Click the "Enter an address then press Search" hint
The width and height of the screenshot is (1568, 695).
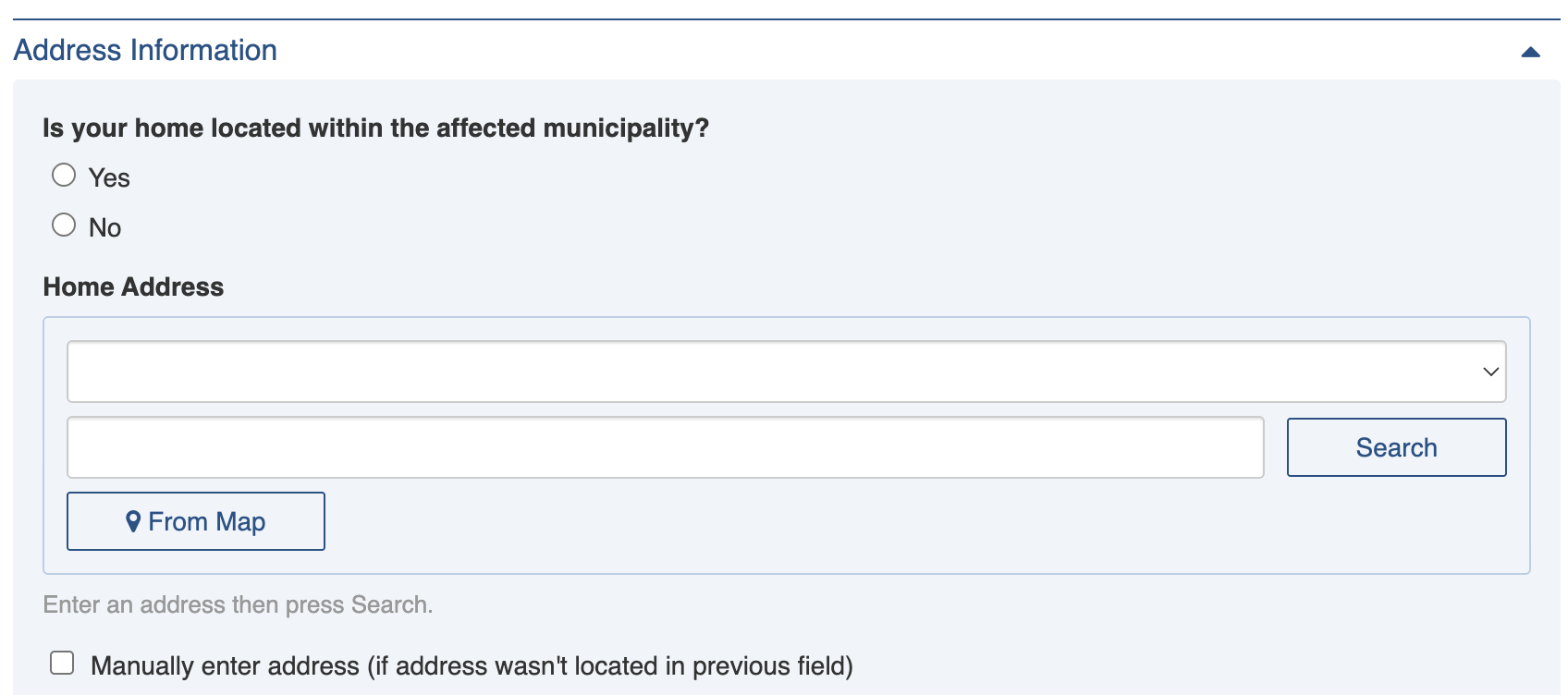coord(238,604)
